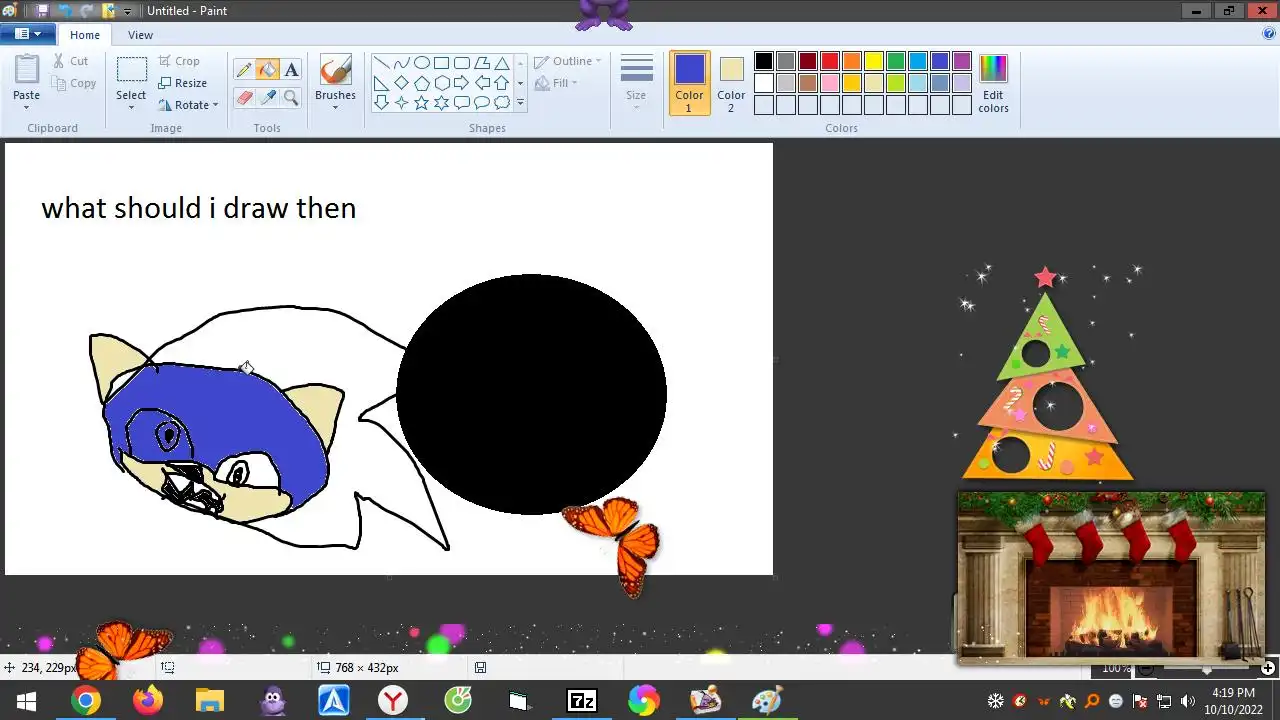The image size is (1280, 720).
Task: Choose the Right triangle shape
Action: click(x=381, y=82)
